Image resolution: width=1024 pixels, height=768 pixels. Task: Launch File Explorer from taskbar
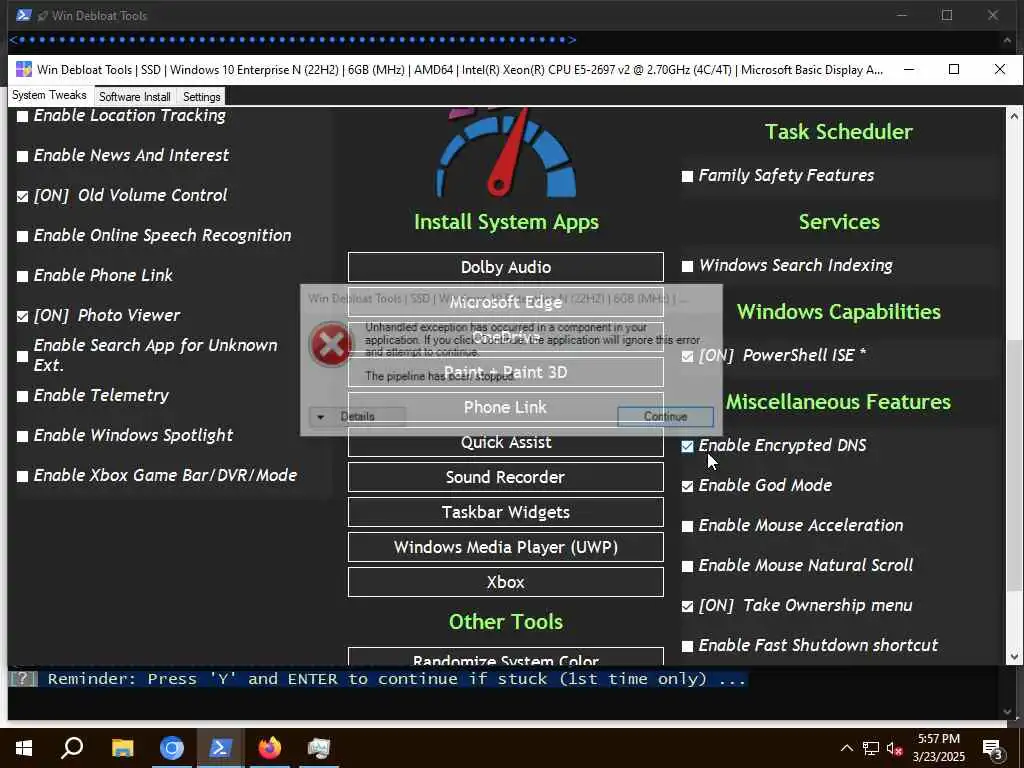(122, 748)
